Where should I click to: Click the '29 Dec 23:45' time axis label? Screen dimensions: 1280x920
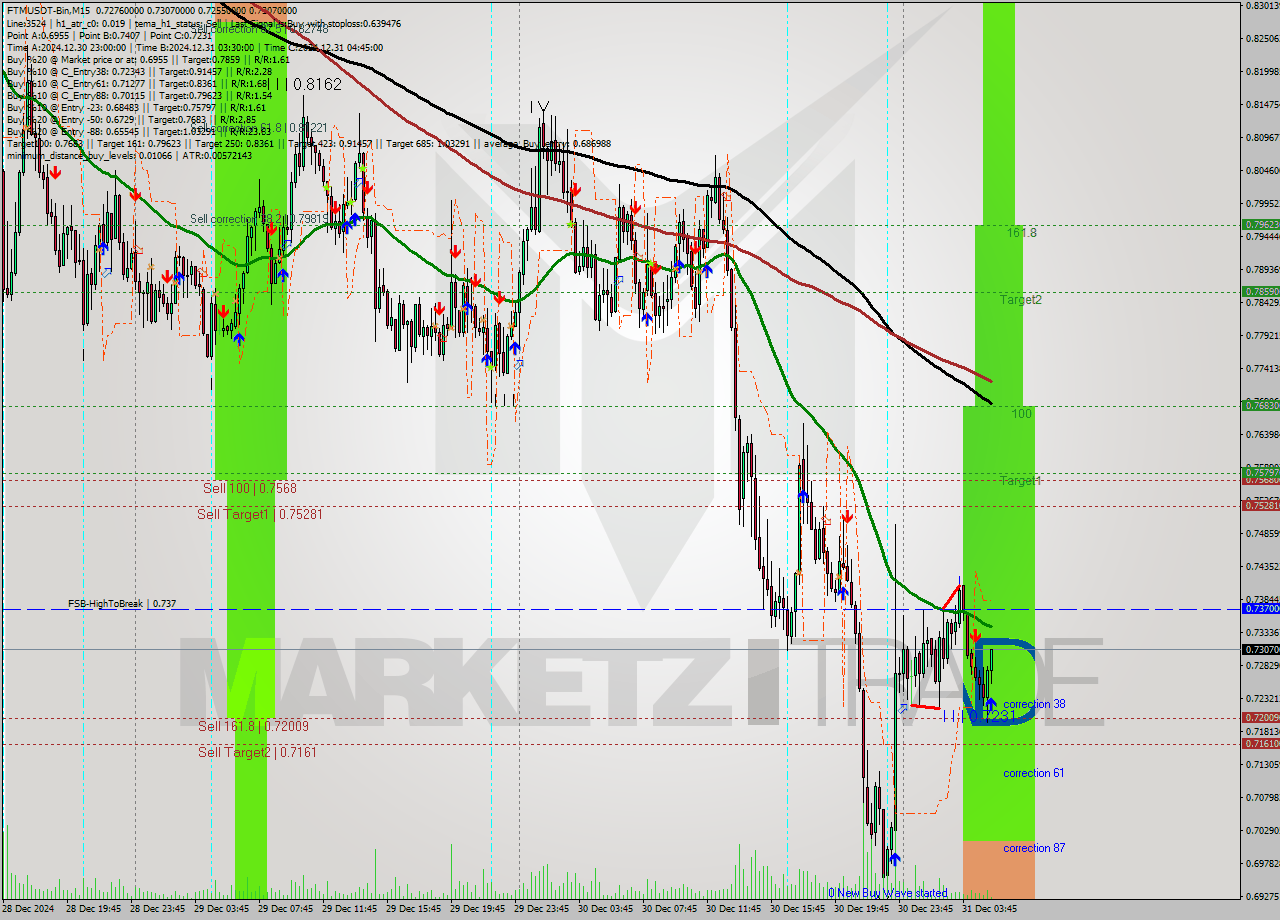pos(542,910)
